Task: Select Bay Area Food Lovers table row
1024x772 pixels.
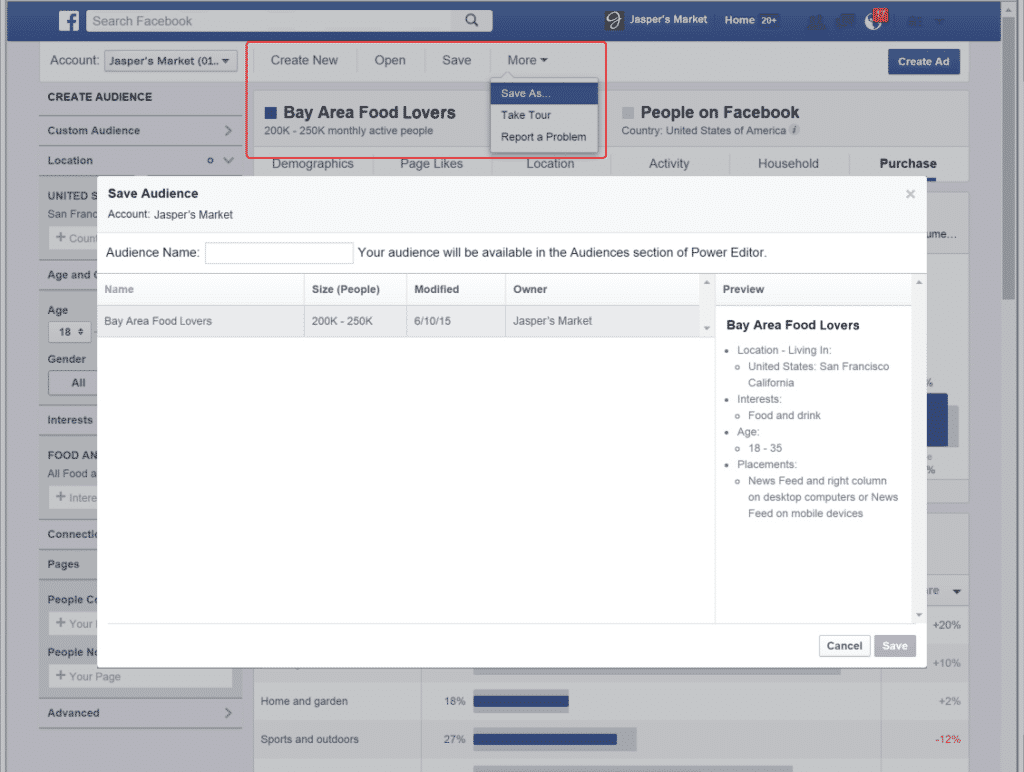Action: click(x=398, y=321)
